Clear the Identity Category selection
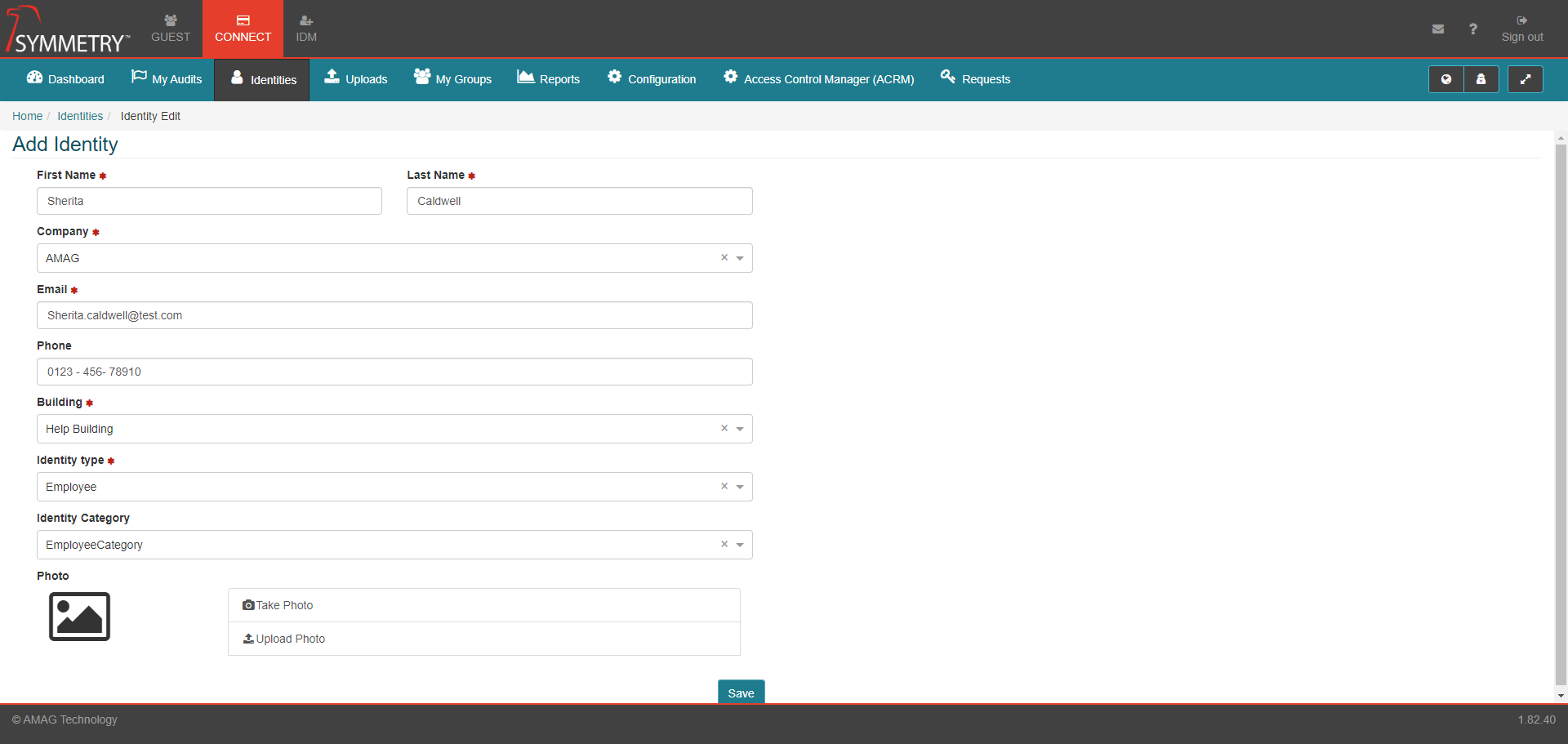This screenshot has width=1568, height=744. 724,544
